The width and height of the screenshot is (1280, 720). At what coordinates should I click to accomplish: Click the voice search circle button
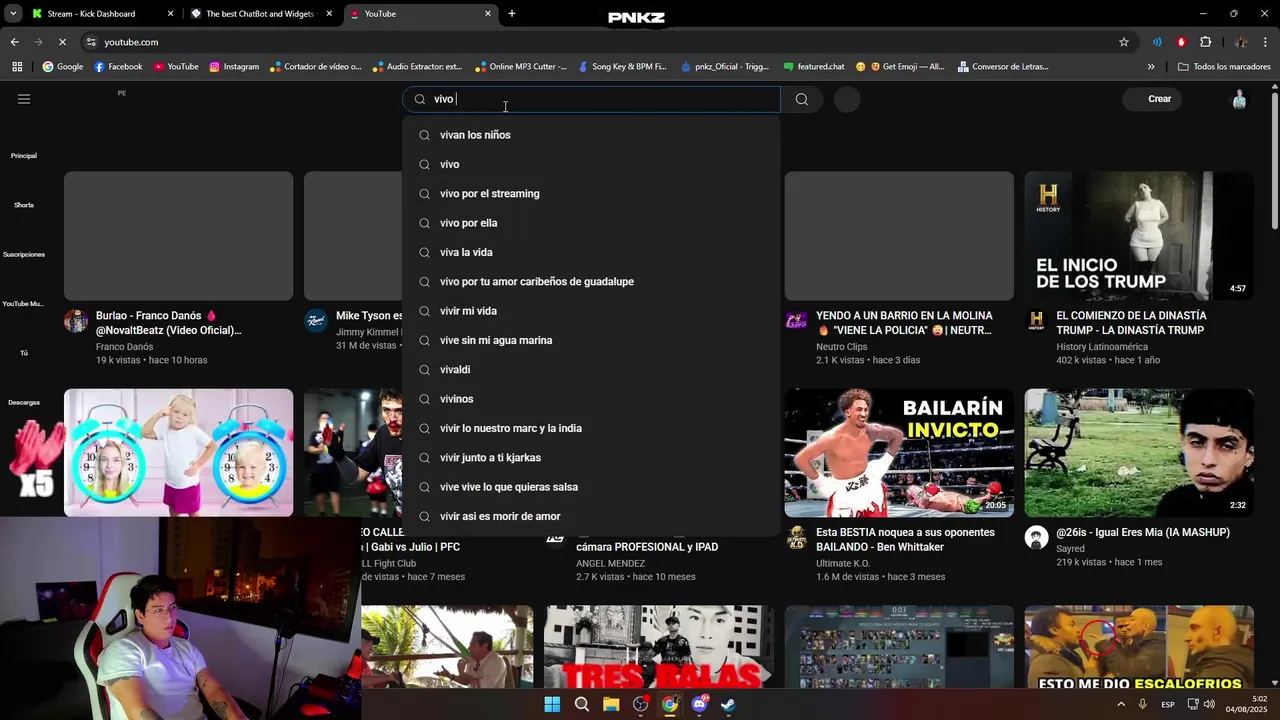click(x=847, y=99)
